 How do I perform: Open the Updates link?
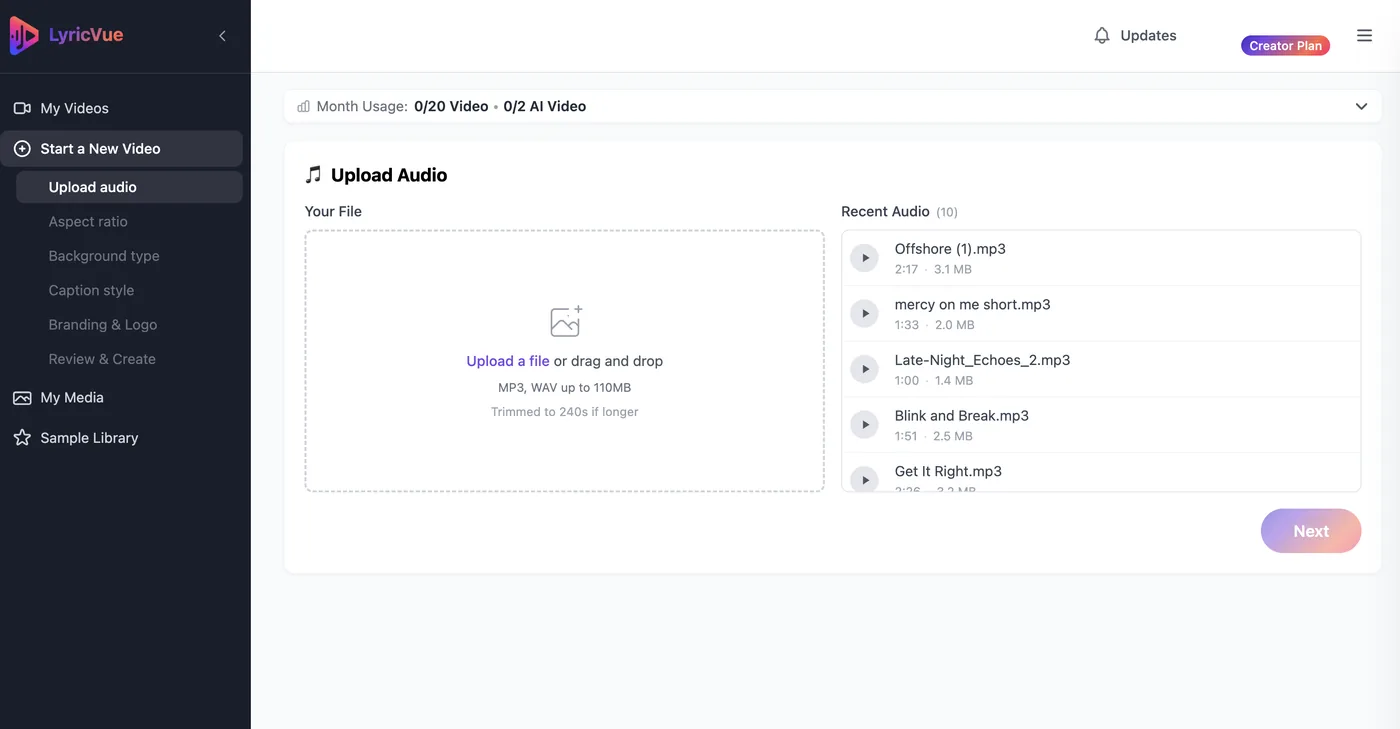1148,35
